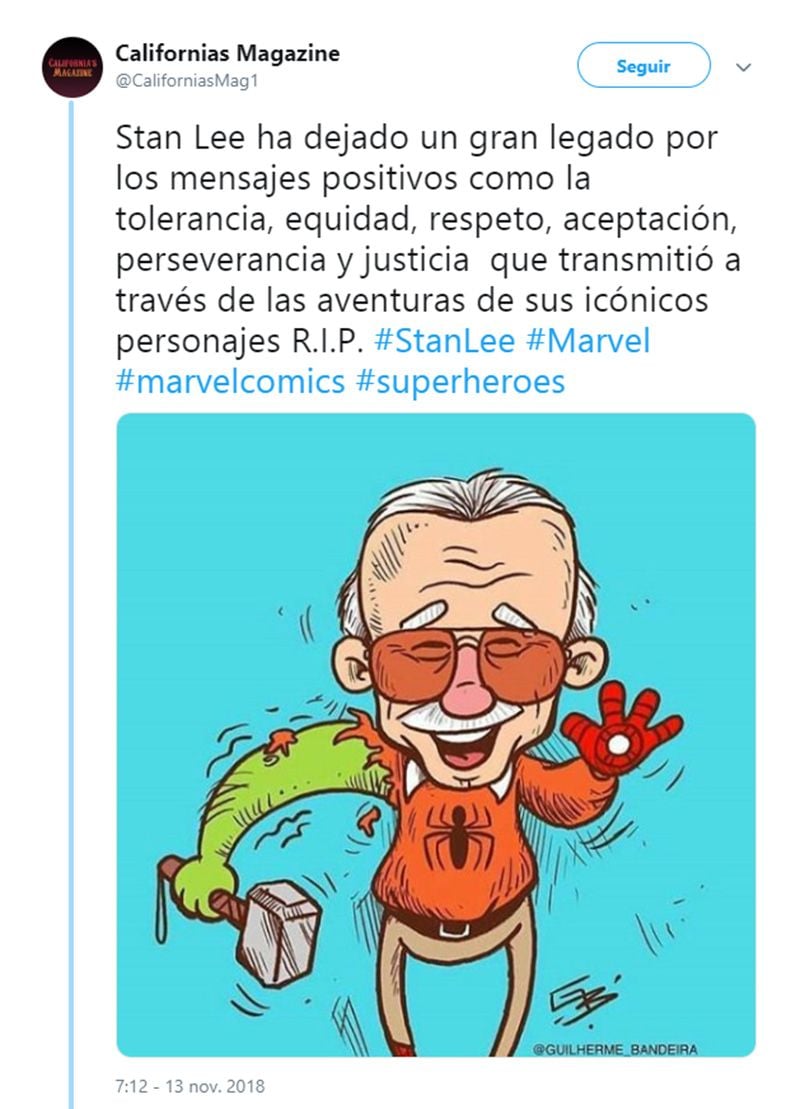
Task: Open the #Marvel hashtag
Action: coord(587,342)
